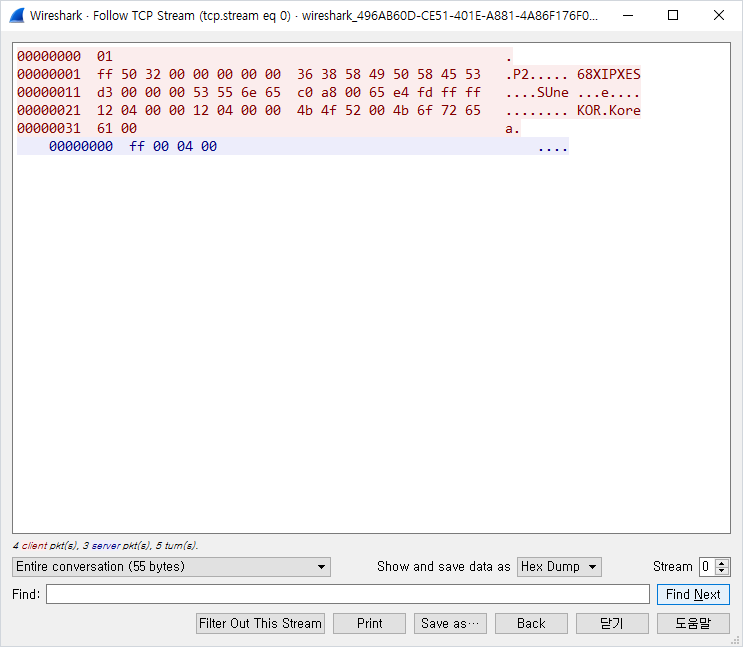Click the Find Next button

693,594
